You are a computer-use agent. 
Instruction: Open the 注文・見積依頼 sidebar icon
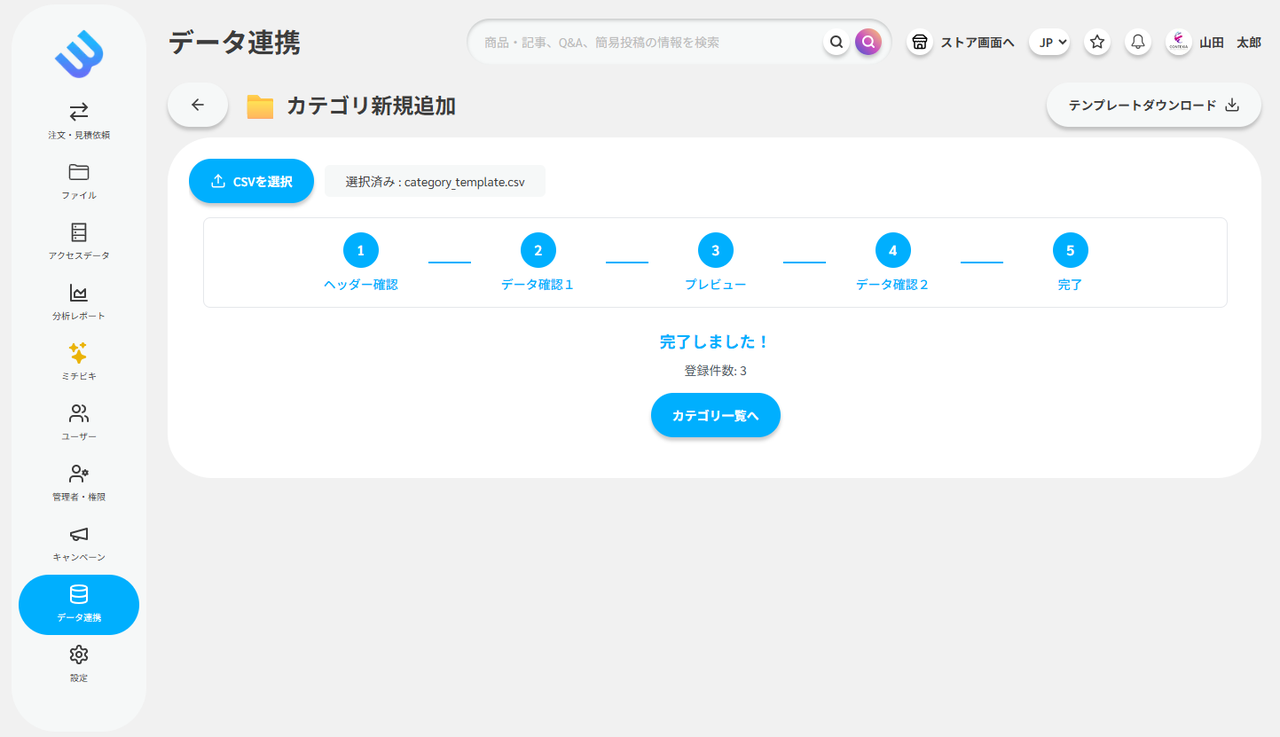point(79,112)
